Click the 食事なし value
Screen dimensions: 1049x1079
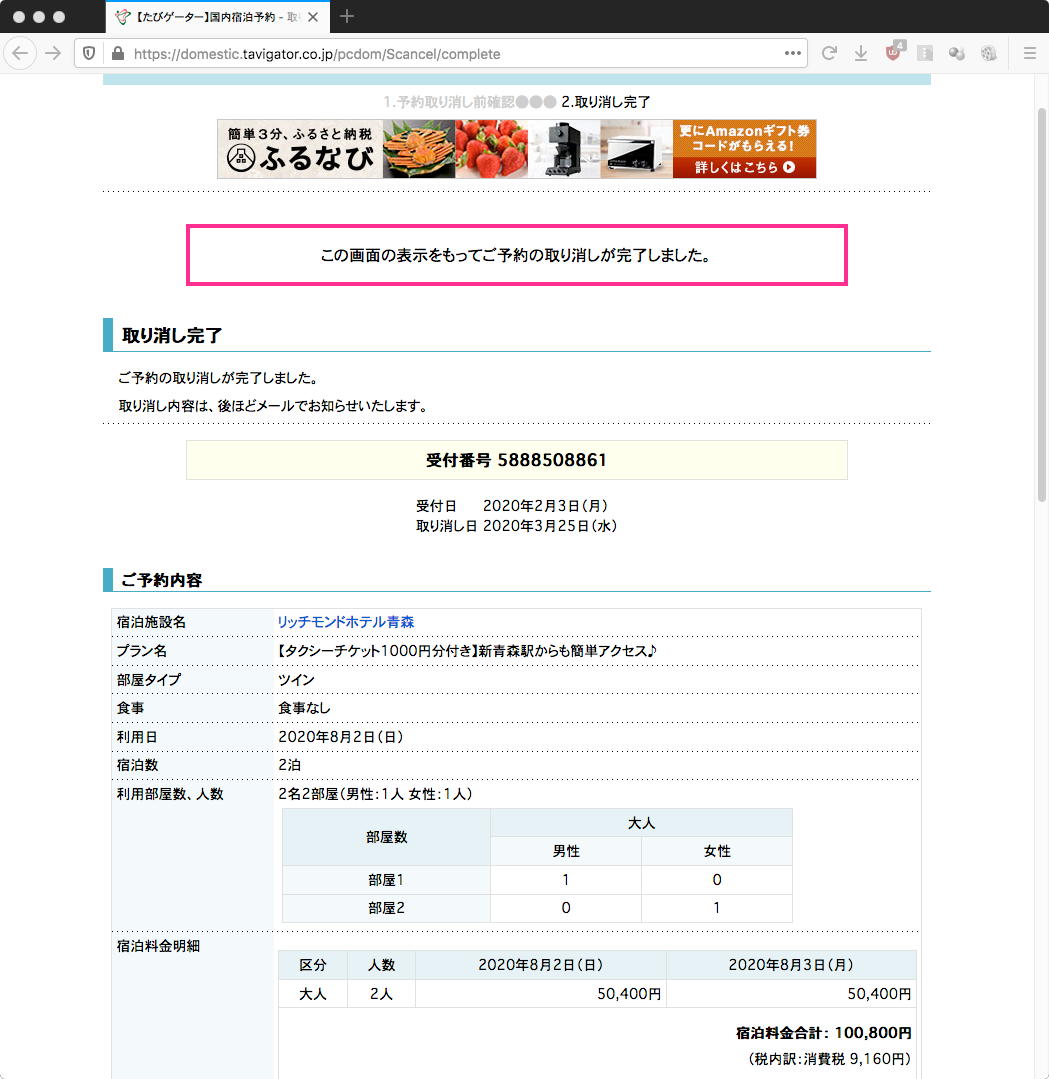[304, 708]
